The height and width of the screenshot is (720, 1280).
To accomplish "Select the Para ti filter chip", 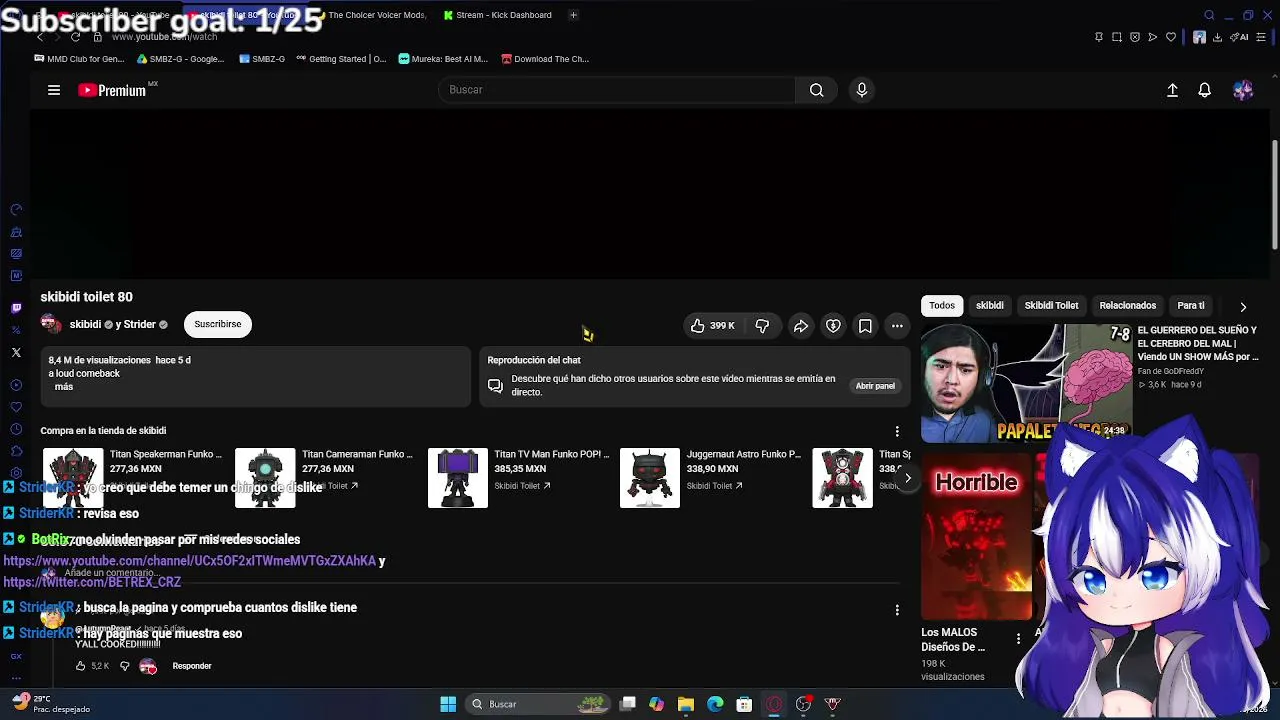I will pos(1191,306).
